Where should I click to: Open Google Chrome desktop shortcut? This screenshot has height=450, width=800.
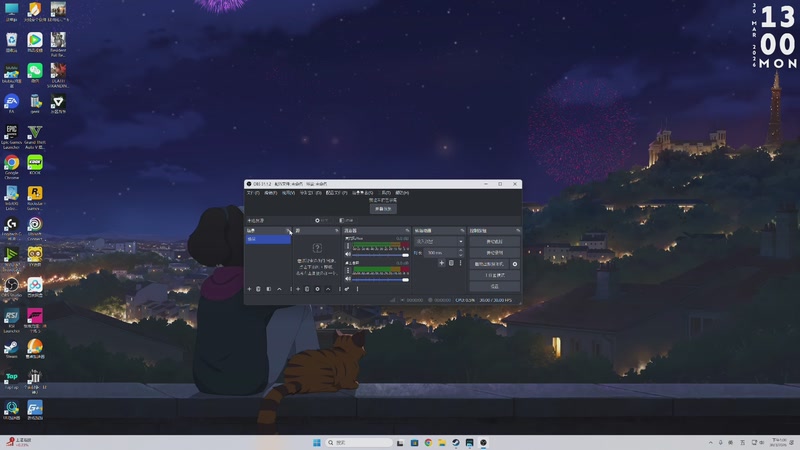(11, 166)
